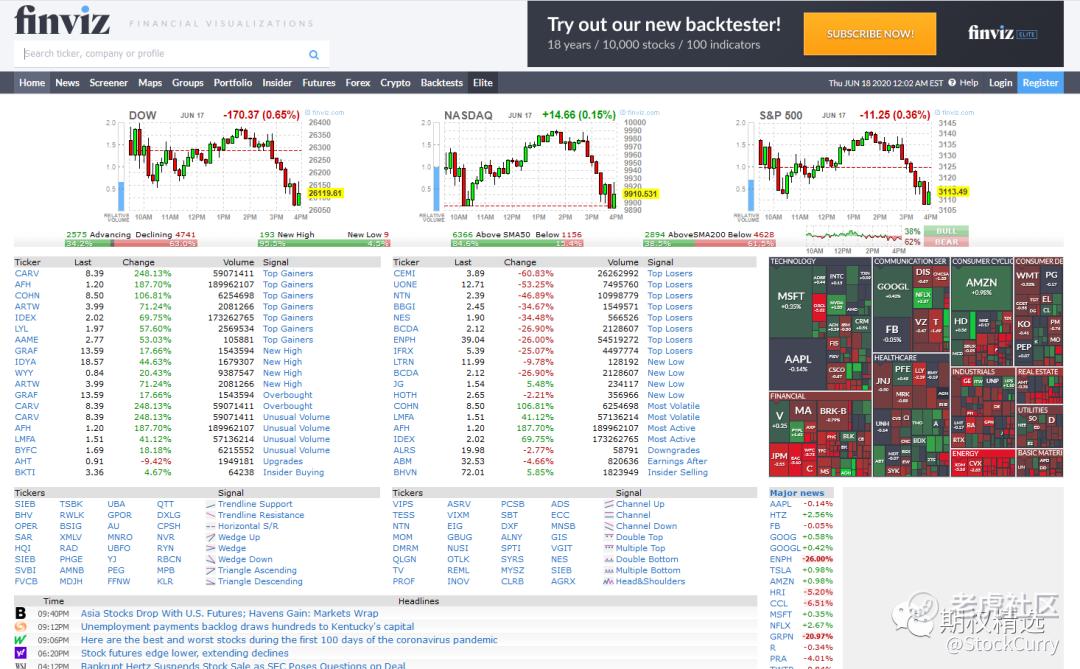Click SUBSCRIBE NOW! banner button
This screenshot has height=669, width=1080.
pyautogui.click(x=870, y=34)
